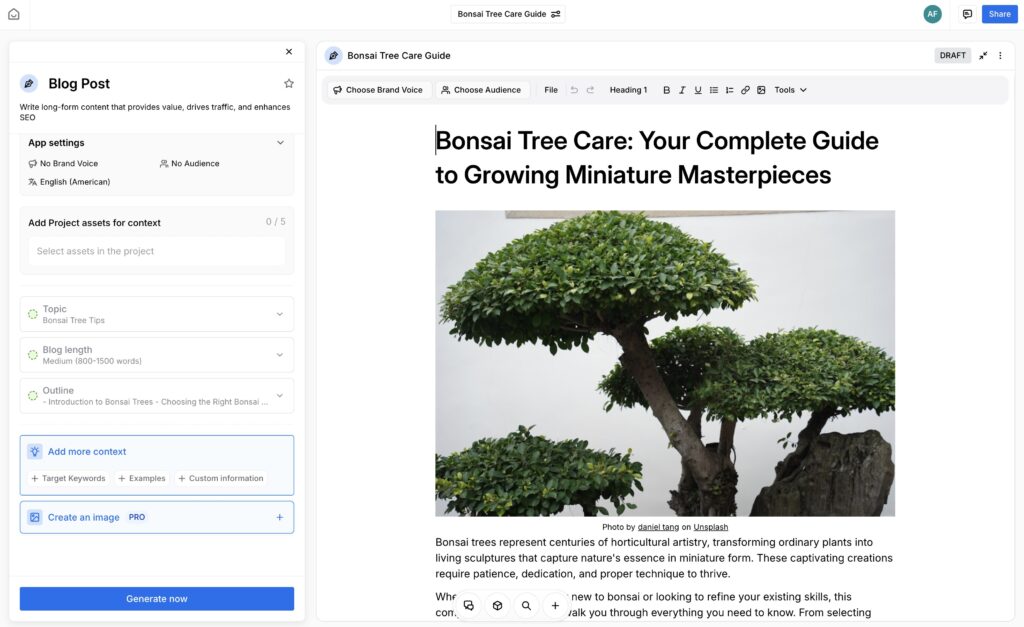1024x627 pixels.
Task: Click the Topic status circle
Action: pyautogui.click(x=33, y=314)
